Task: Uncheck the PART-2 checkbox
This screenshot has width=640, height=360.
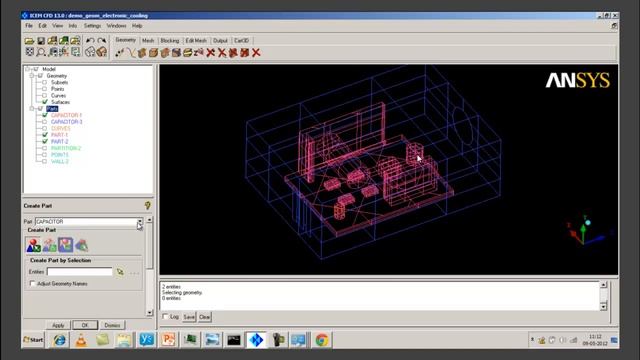Action: 44,141
